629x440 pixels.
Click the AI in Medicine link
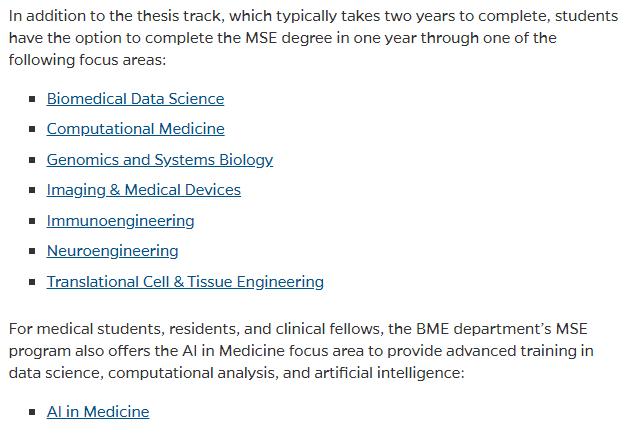coord(98,412)
